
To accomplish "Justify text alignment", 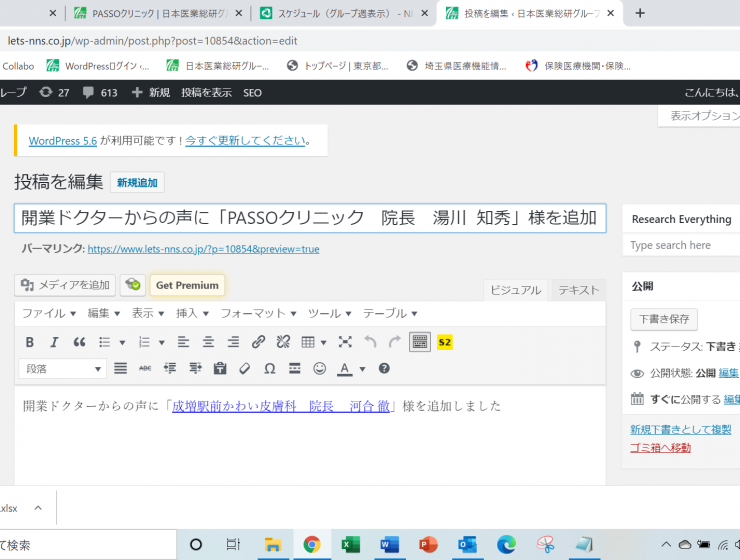I will click(120, 368).
